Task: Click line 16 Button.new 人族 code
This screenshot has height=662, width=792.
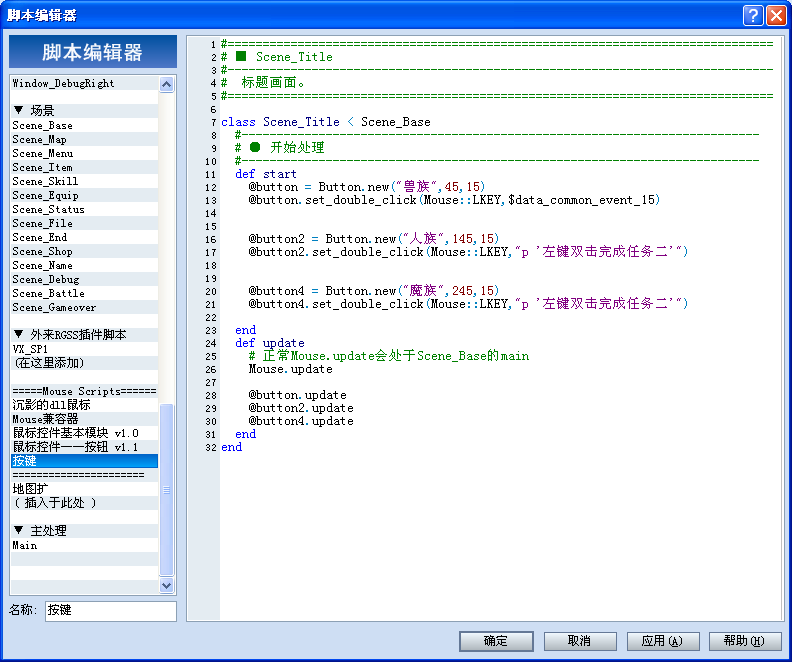Action: pyautogui.click(x=374, y=239)
